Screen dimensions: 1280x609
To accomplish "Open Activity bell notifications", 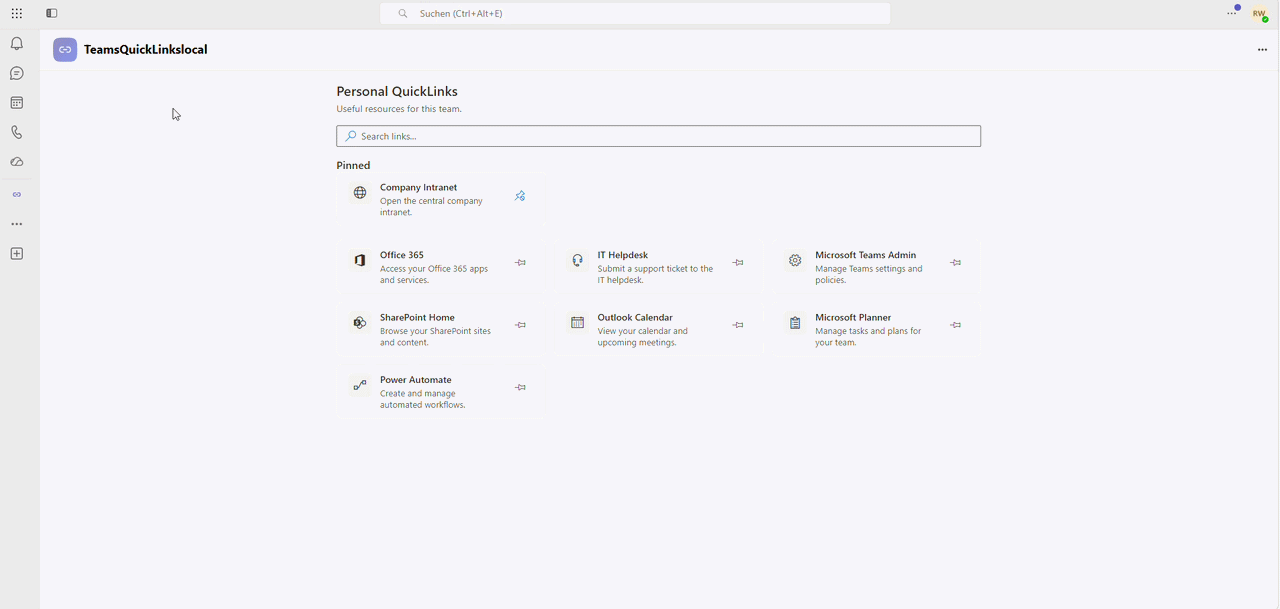I will tap(17, 44).
